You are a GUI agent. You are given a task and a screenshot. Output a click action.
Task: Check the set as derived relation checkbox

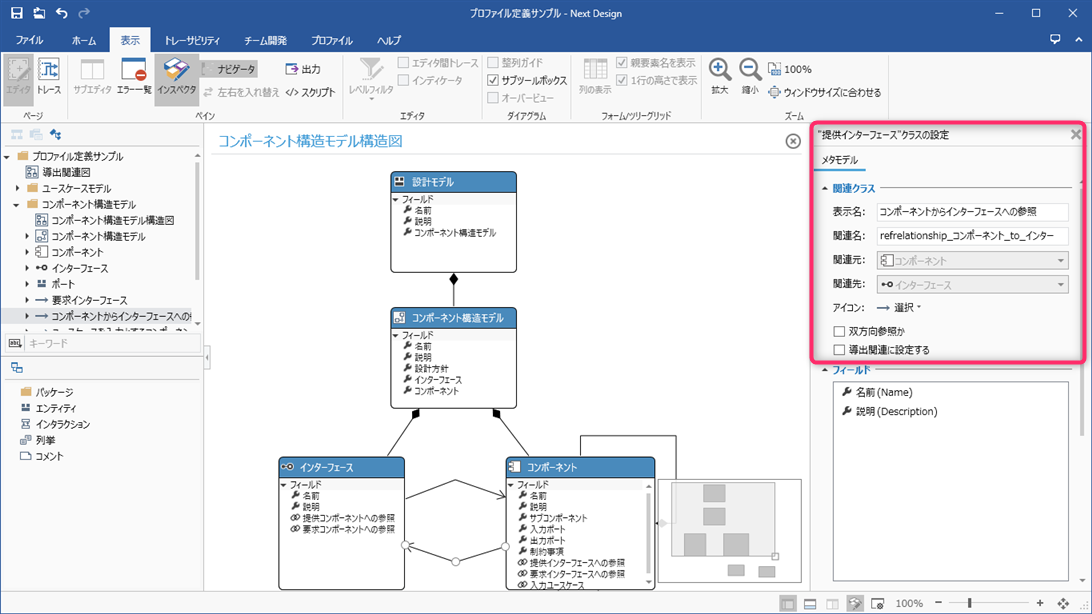click(839, 350)
